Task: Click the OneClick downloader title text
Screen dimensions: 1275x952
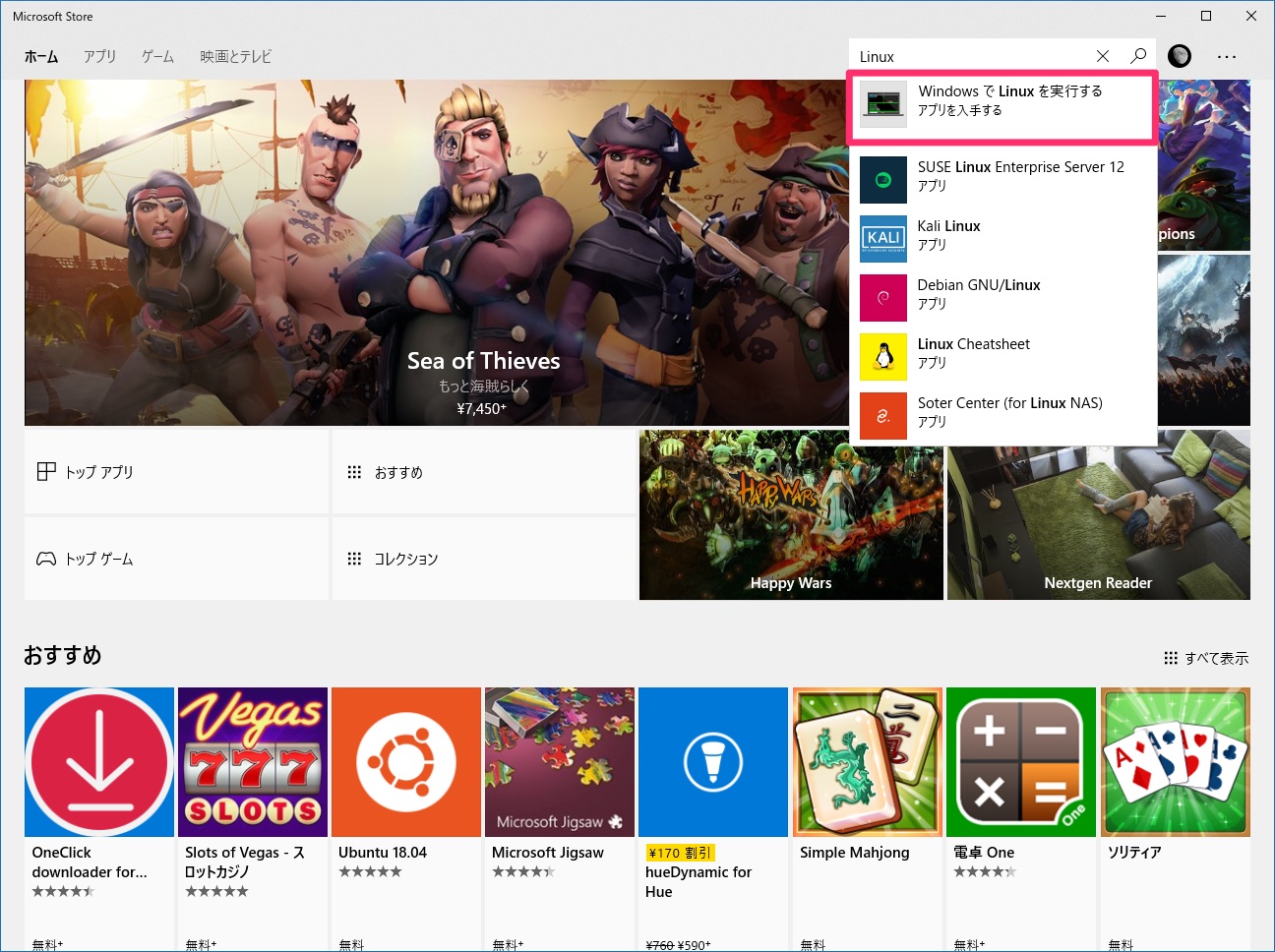Action: click(x=90, y=863)
